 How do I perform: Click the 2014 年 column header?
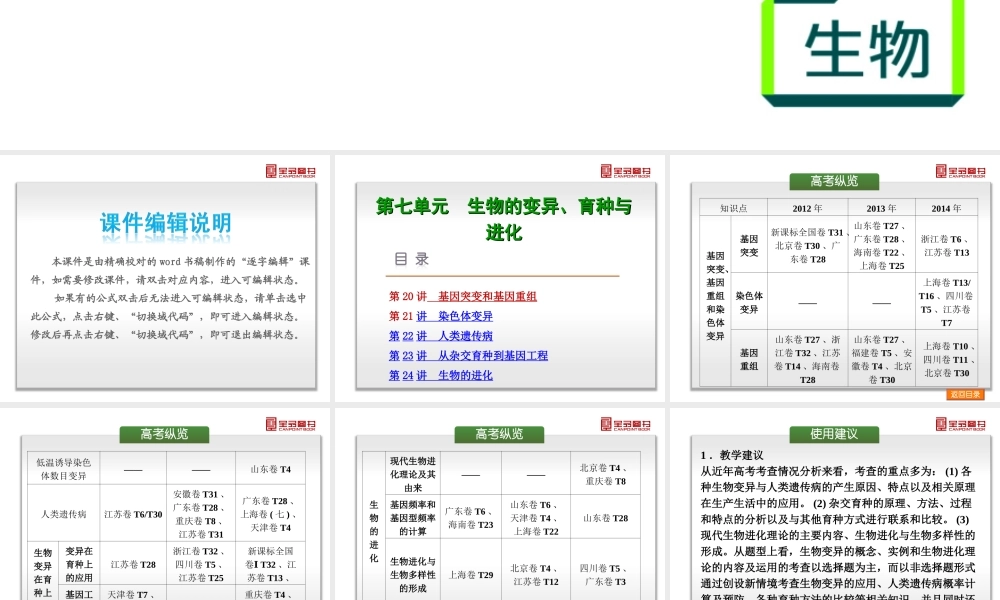click(946, 208)
